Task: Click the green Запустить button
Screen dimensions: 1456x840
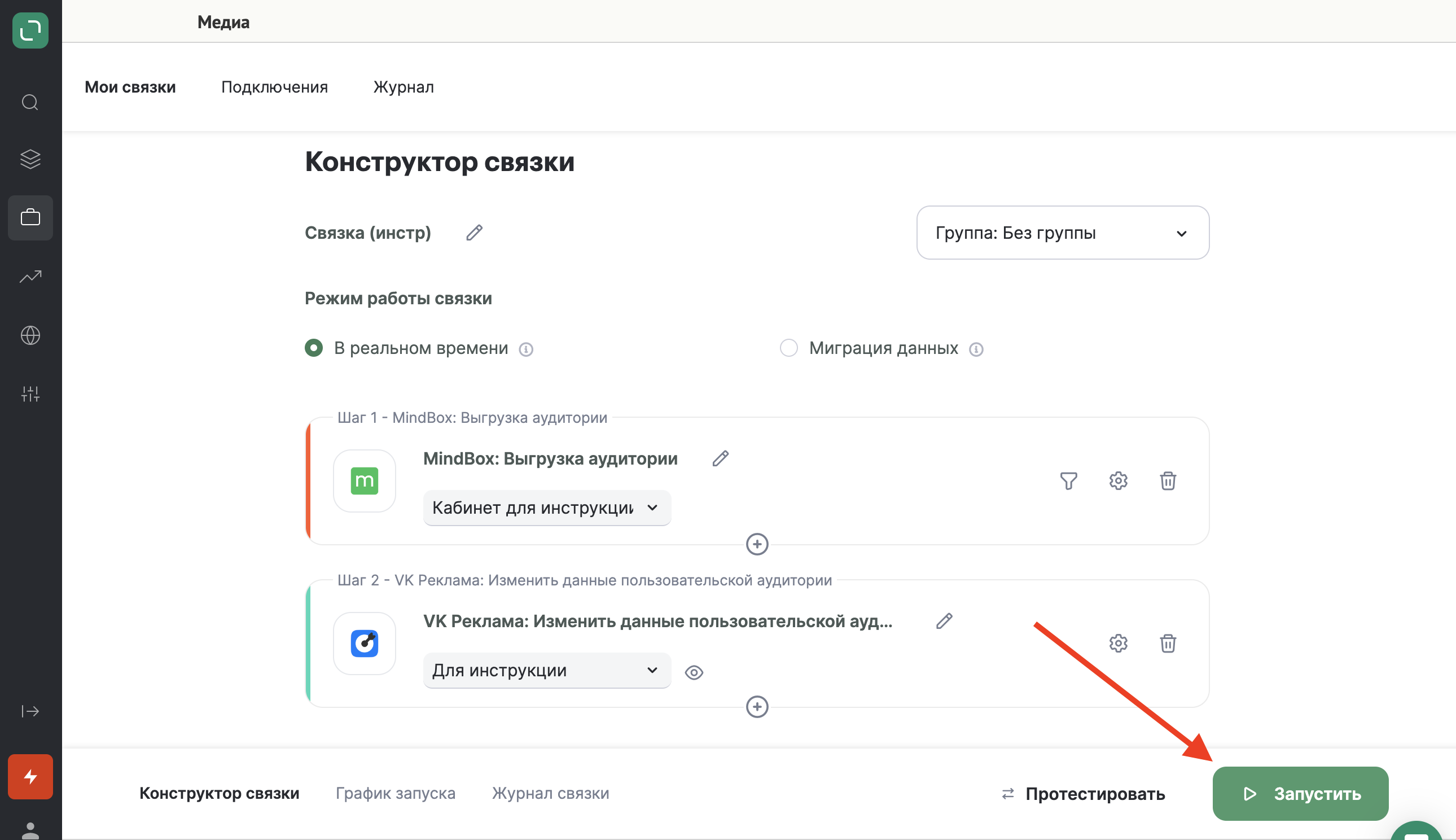Action: (1300, 794)
